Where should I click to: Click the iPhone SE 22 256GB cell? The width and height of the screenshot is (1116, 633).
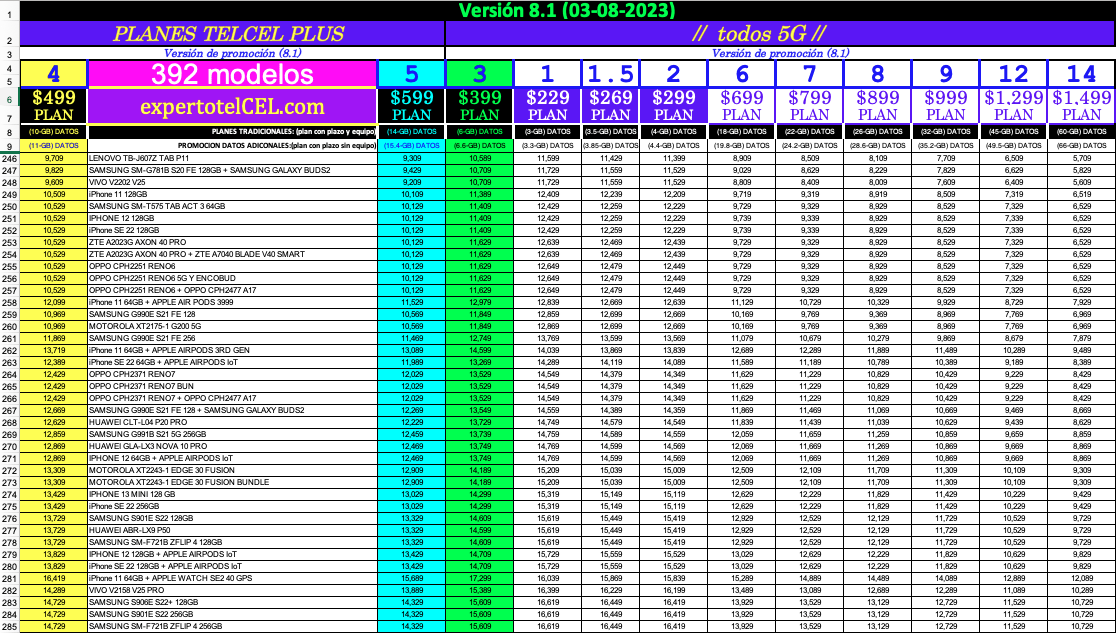coord(232,506)
